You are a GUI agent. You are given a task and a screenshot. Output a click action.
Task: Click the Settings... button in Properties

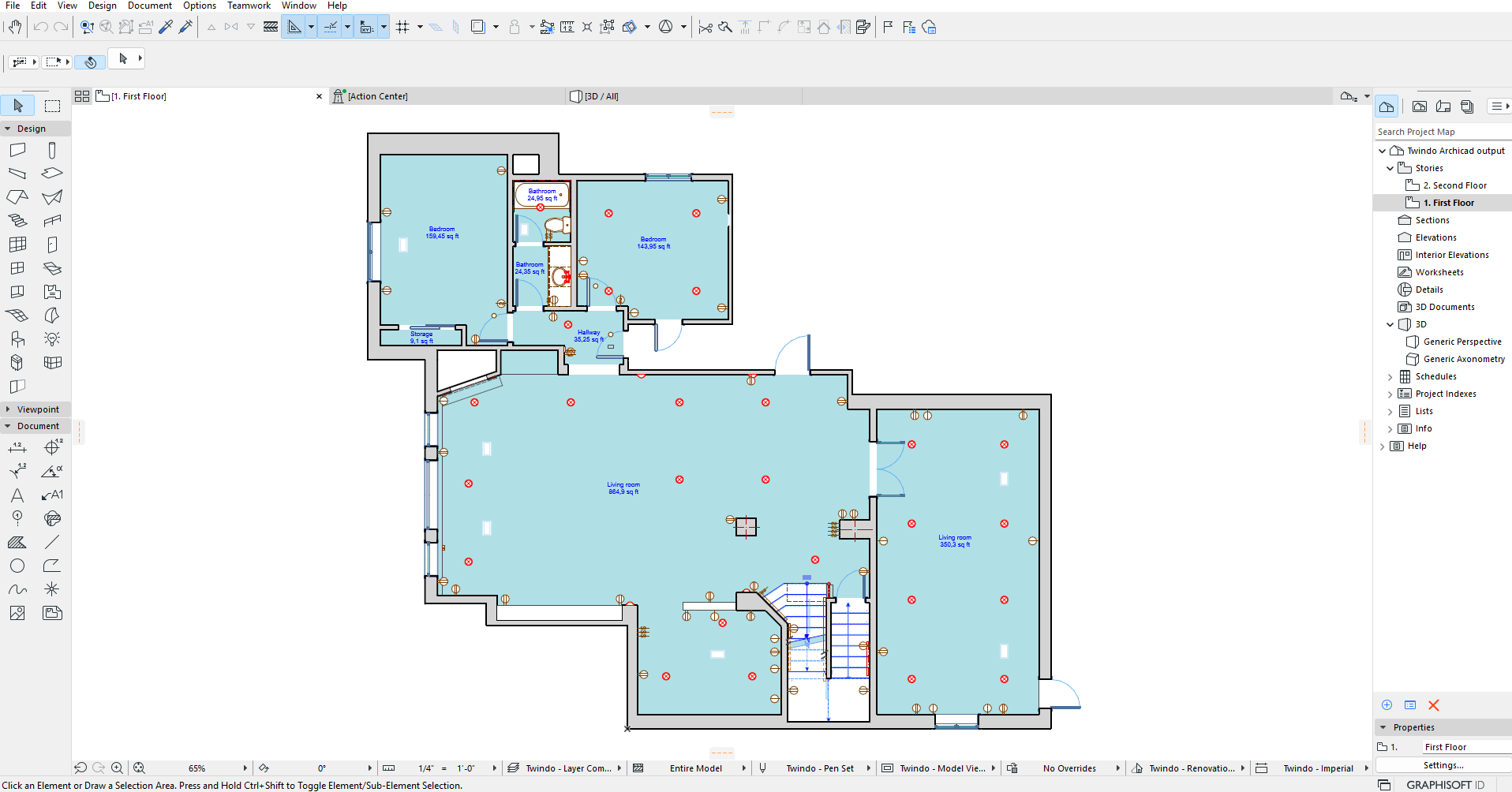[x=1443, y=765]
